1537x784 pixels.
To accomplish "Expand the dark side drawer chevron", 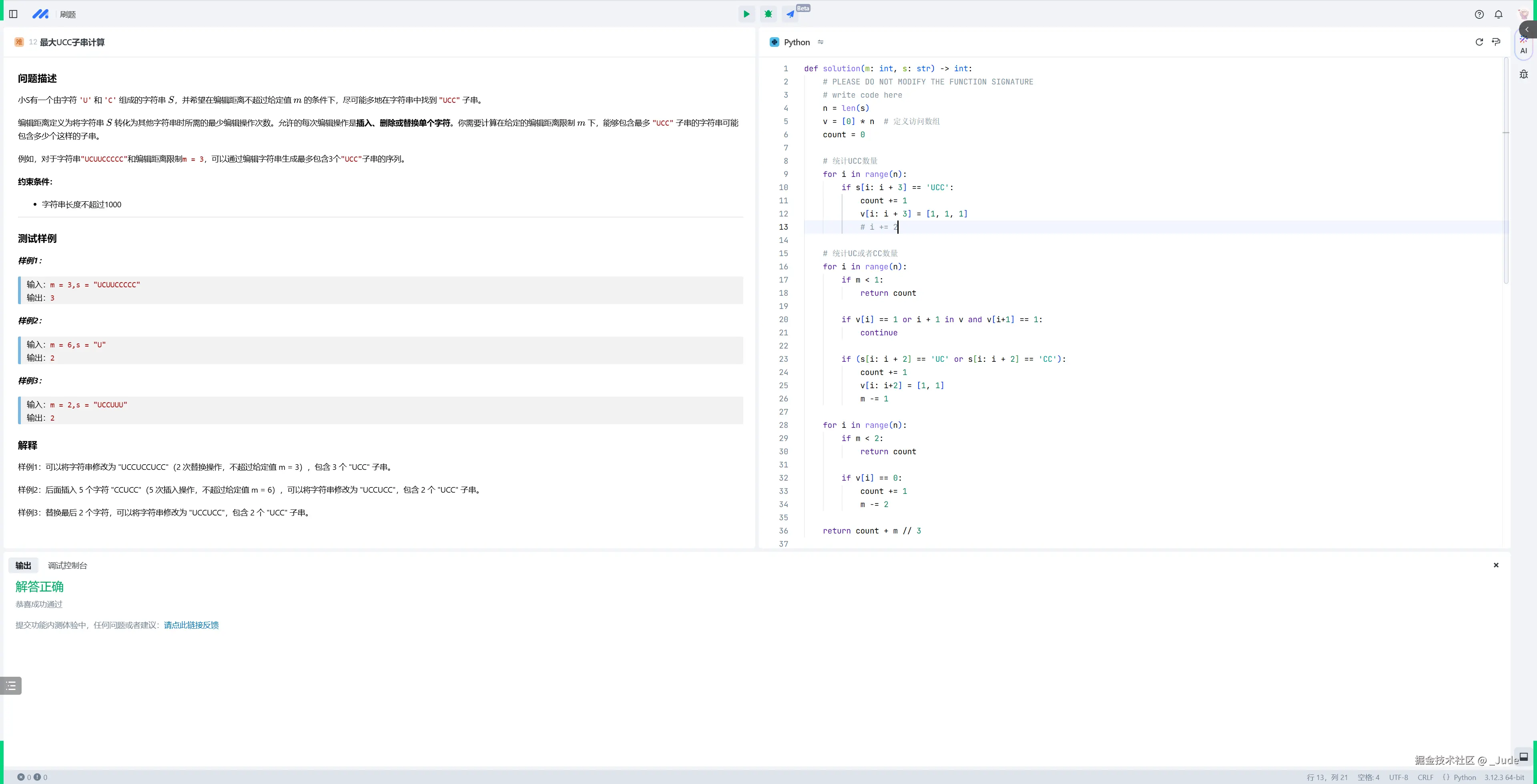I will [1527, 29].
